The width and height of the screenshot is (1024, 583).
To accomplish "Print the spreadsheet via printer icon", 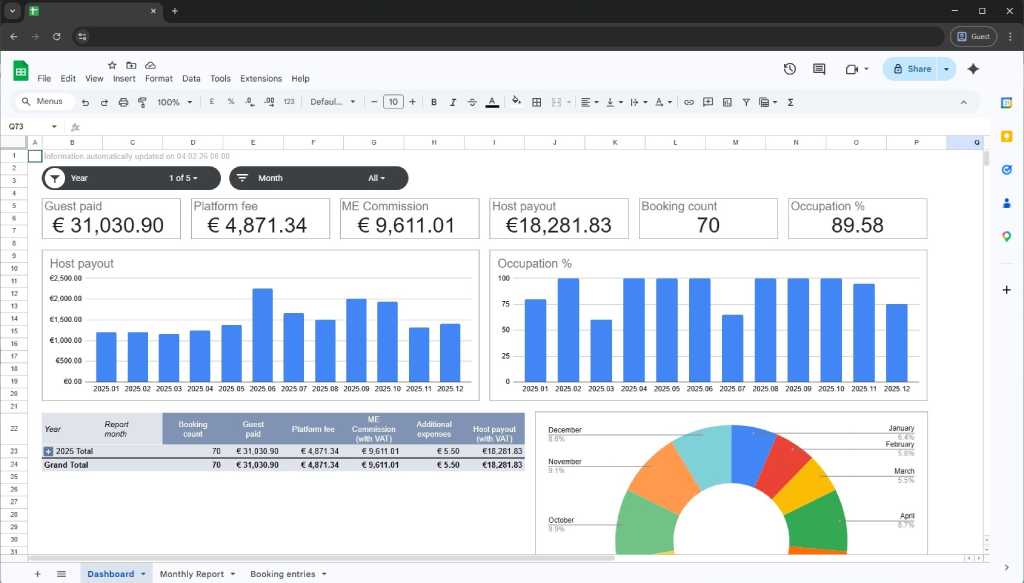I will [123, 102].
